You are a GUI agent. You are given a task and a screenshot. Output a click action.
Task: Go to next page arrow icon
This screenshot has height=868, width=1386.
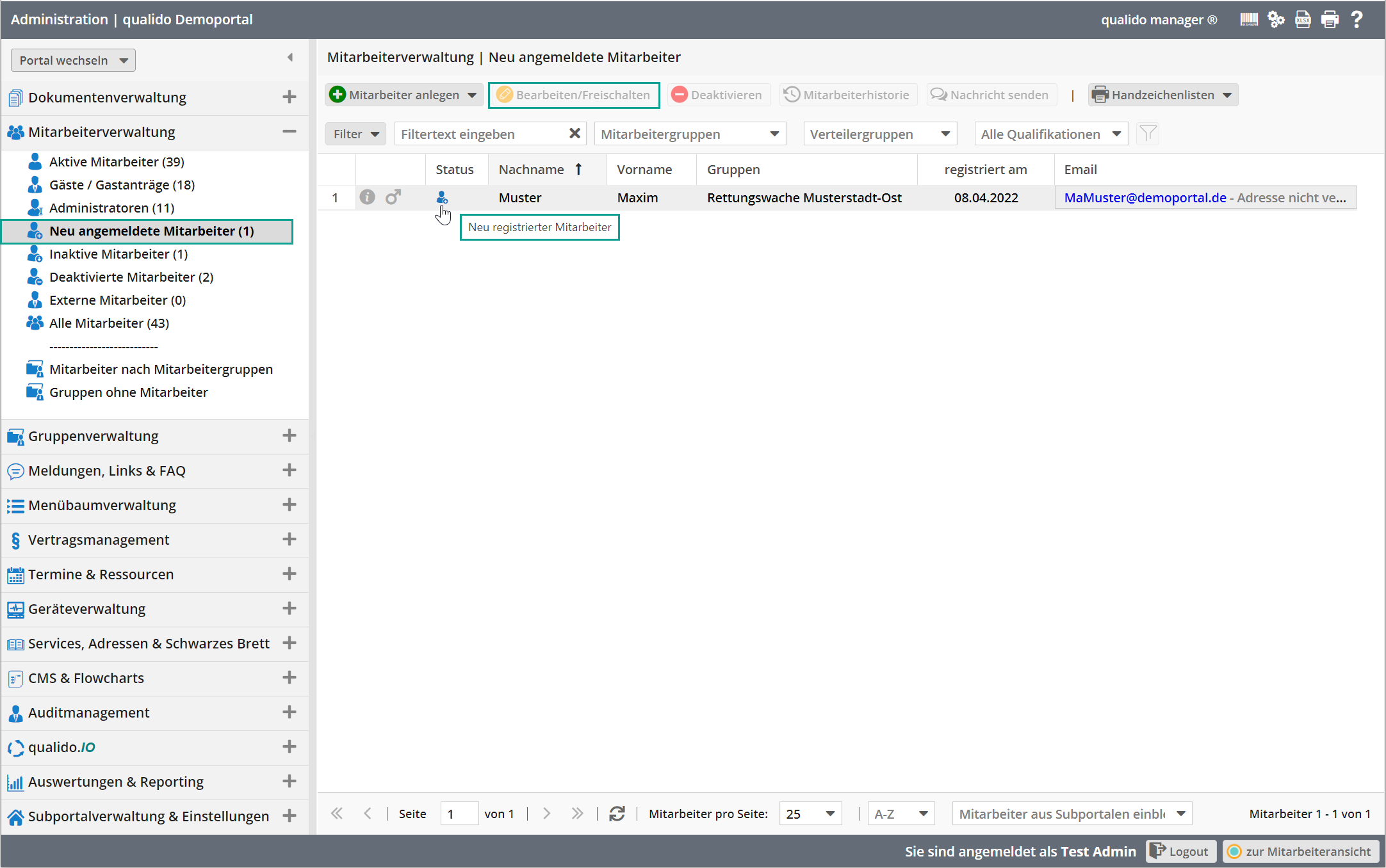pyautogui.click(x=546, y=814)
